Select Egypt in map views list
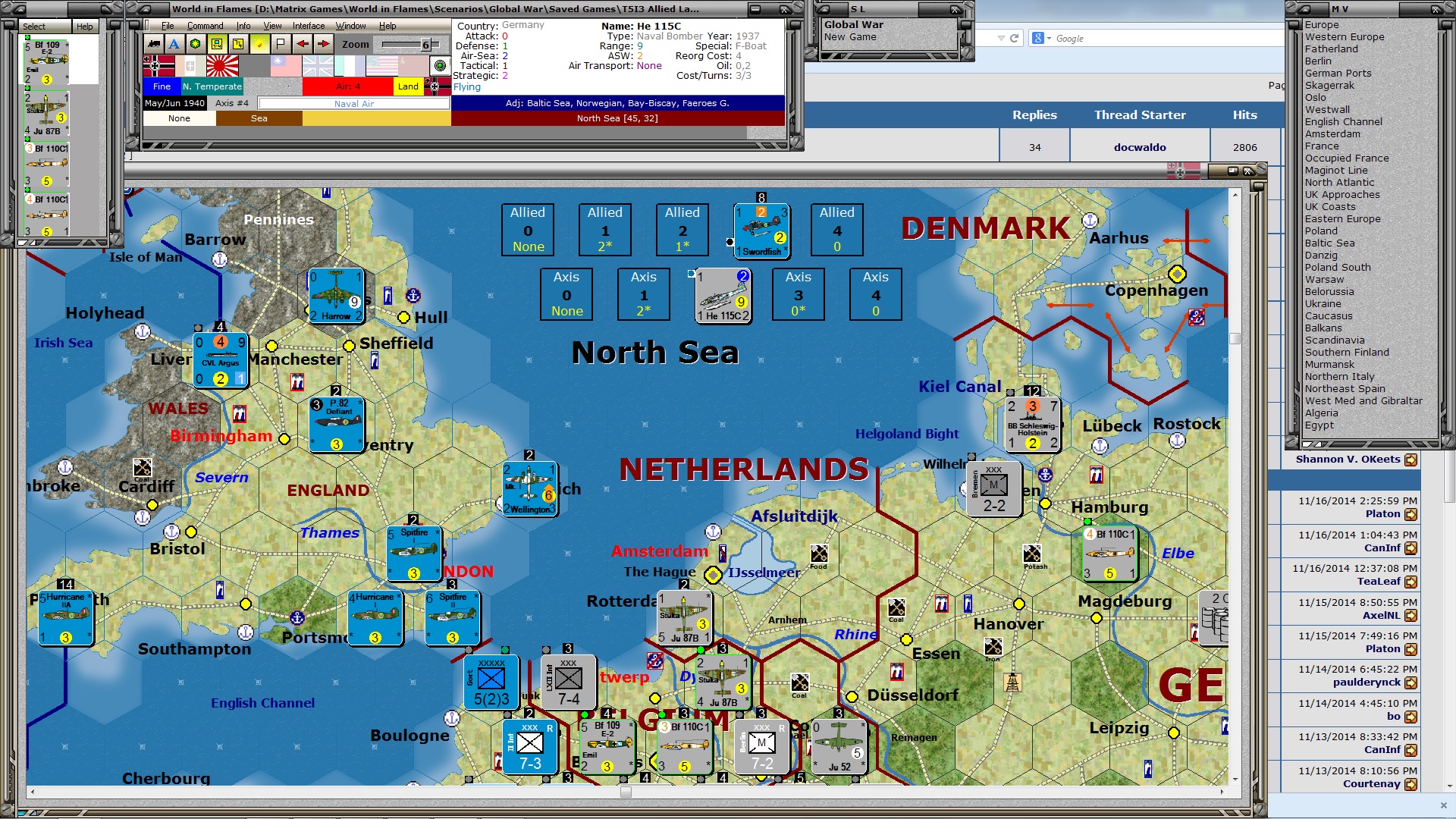The image size is (1456, 819). (x=1319, y=425)
